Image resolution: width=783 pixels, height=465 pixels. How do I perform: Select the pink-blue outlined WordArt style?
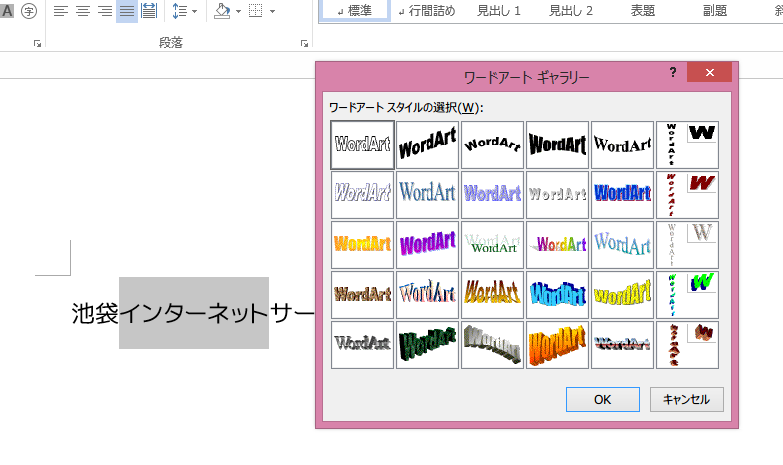pos(427,295)
